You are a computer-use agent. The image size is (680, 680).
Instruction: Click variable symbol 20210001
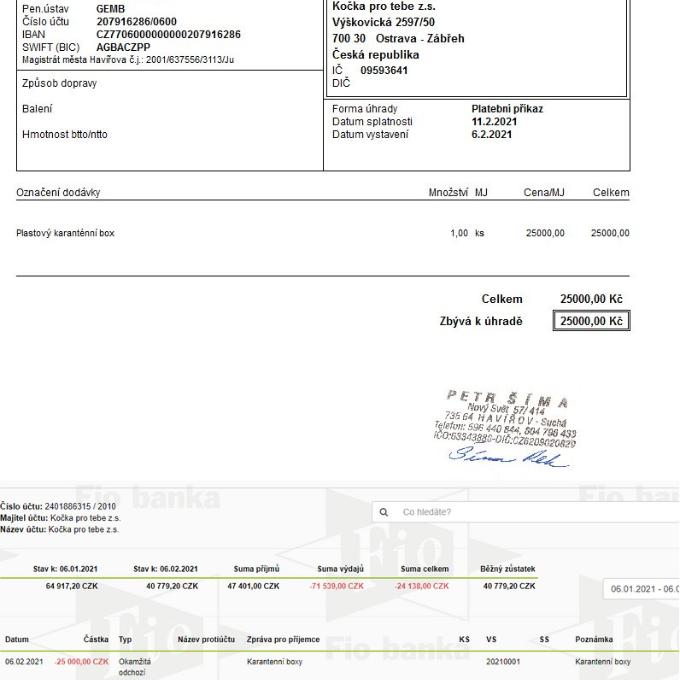[x=503, y=661]
